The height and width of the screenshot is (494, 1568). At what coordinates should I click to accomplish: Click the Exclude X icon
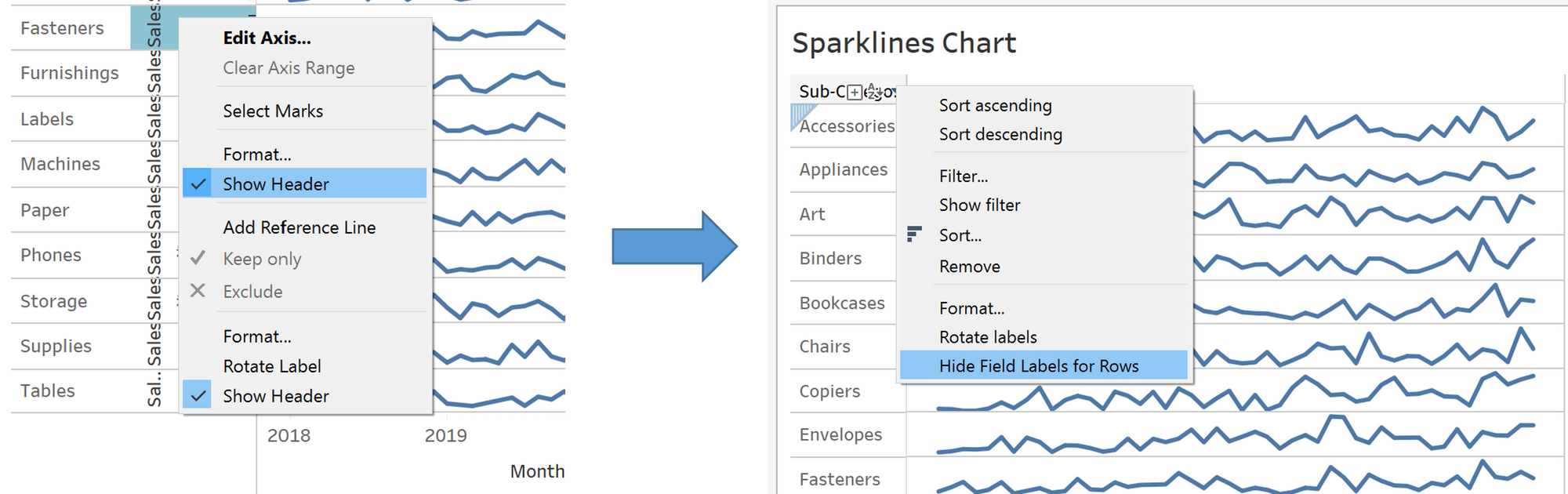point(198,291)
